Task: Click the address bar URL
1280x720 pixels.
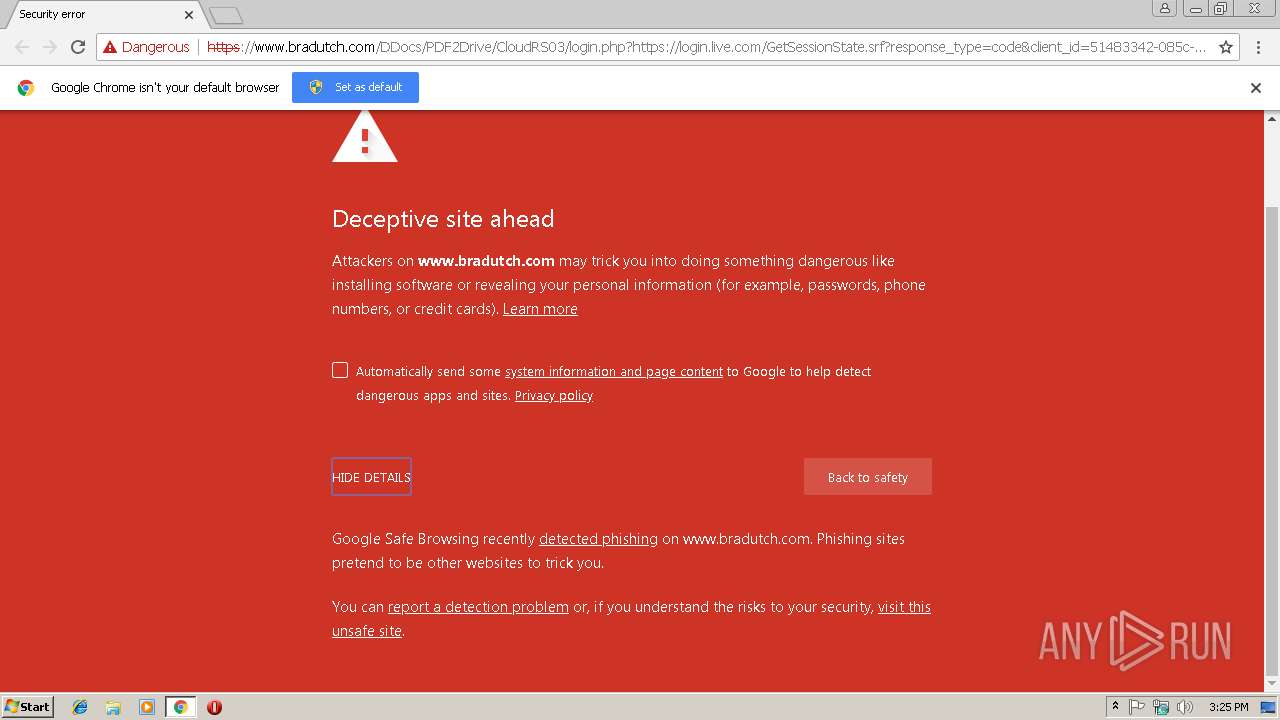Action: [705, 47]
